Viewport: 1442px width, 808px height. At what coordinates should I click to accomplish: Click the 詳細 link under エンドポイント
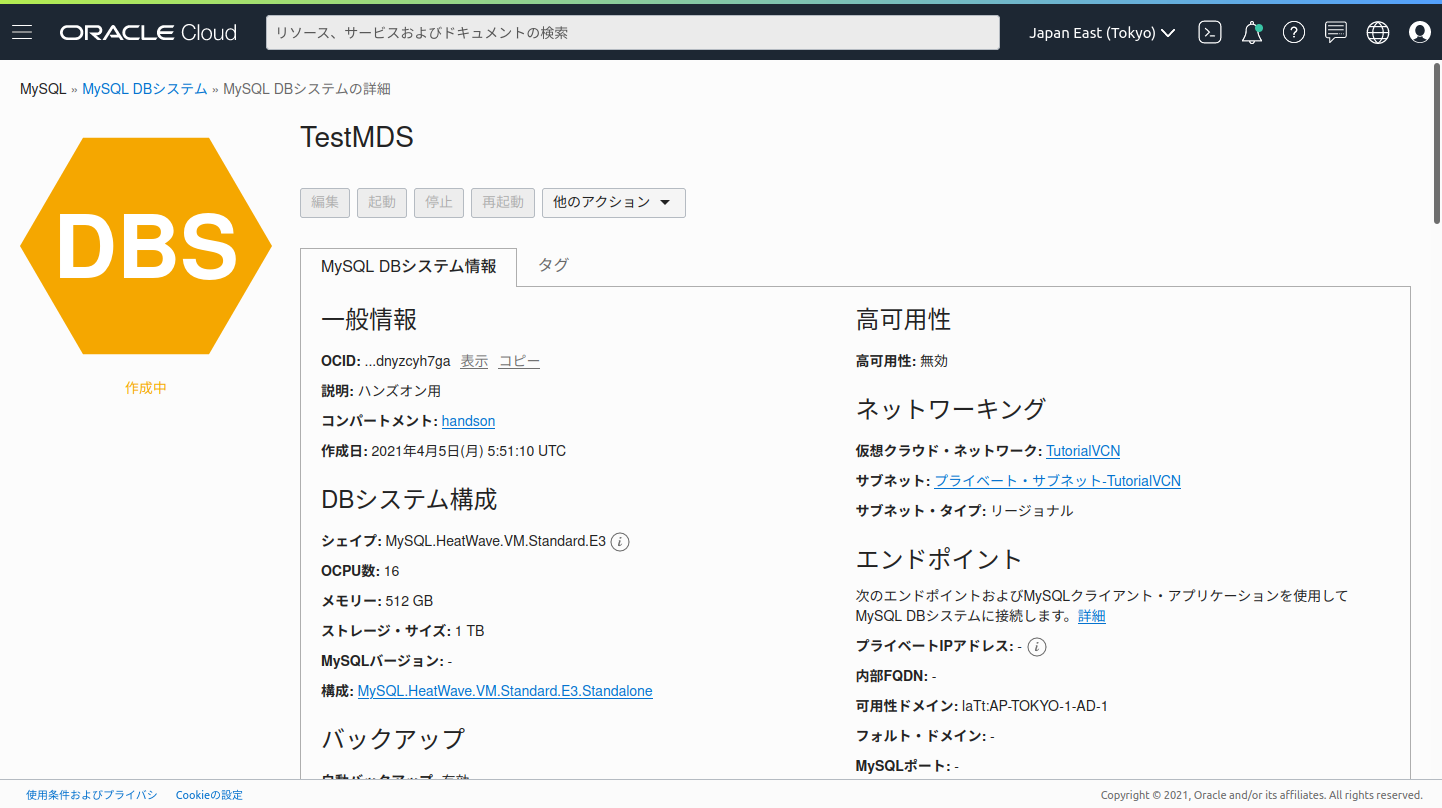[1092, 616]
